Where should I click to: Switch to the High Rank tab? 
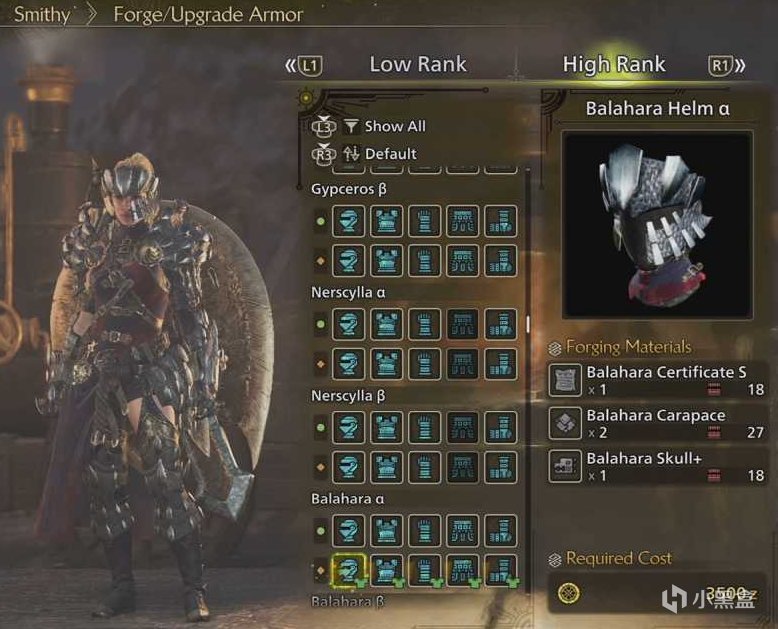pos(614,64)
